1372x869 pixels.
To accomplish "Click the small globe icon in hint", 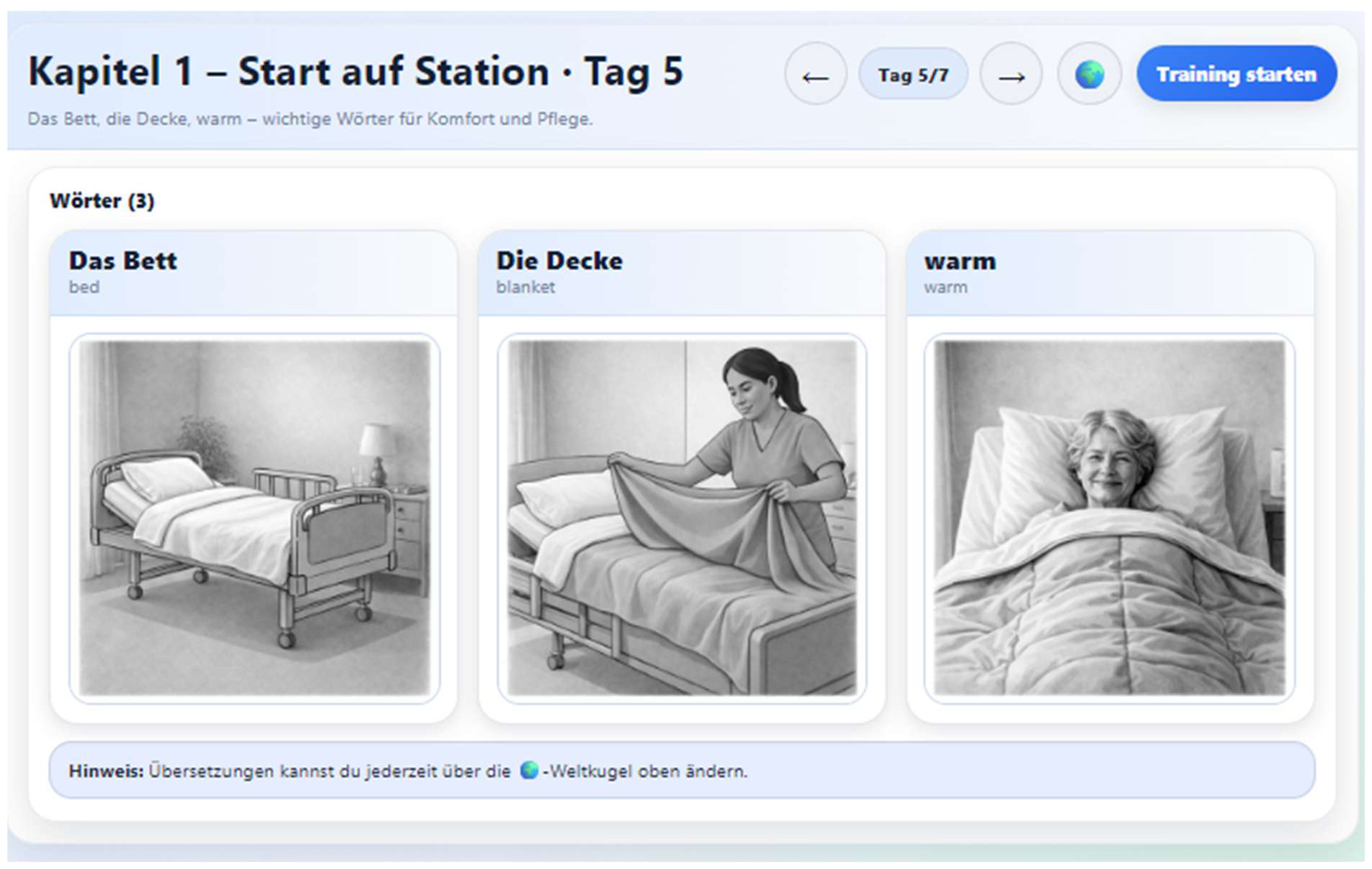I will pos(529,771).
